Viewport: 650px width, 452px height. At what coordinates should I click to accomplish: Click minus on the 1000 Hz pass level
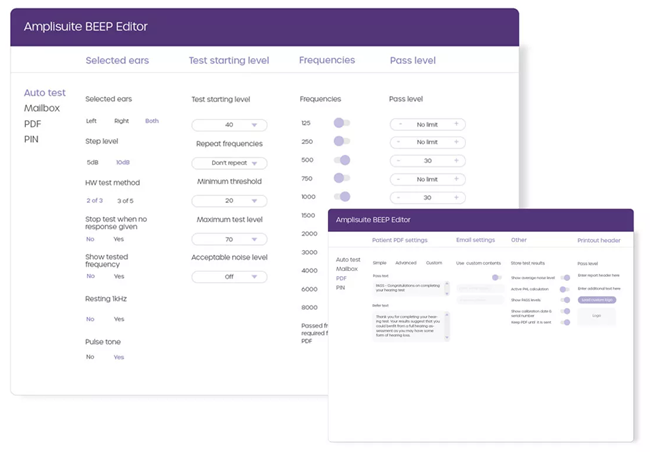(x=400, y=198)
